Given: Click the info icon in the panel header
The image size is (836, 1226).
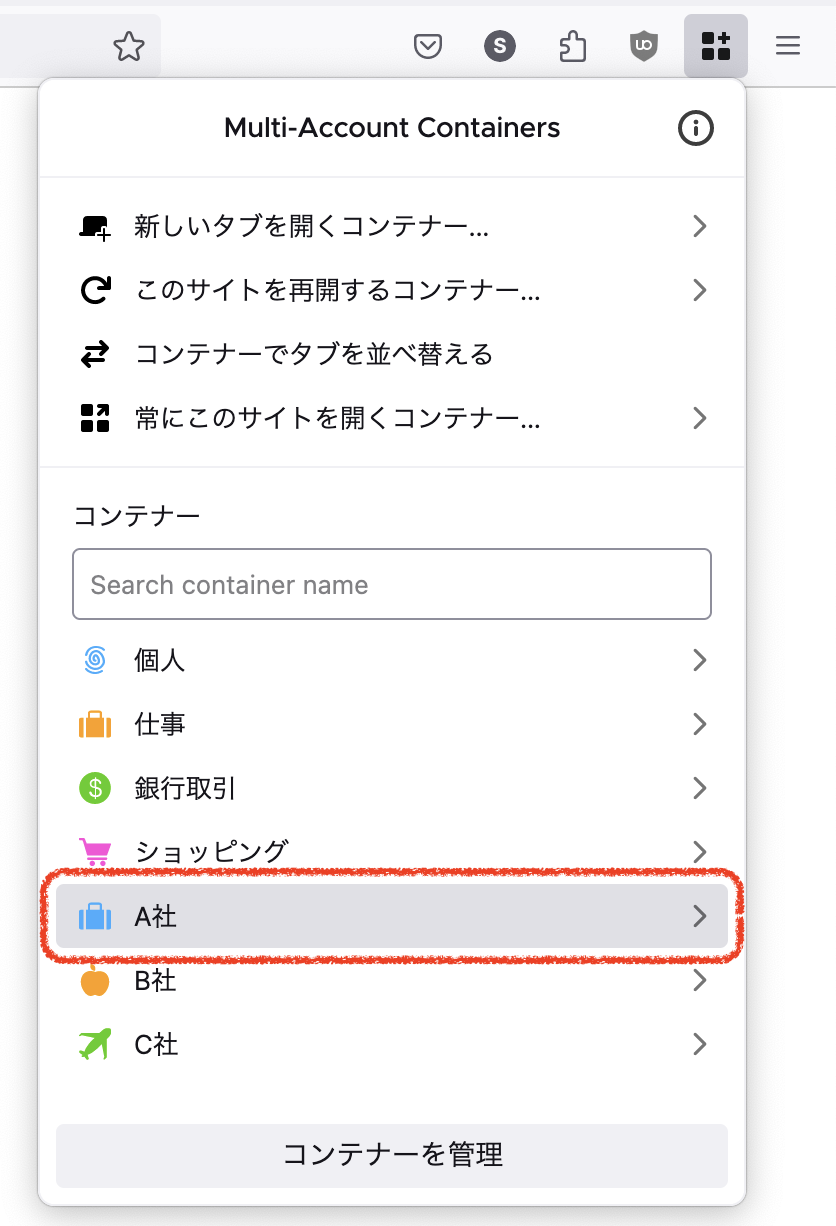Looking at the screenshot, I should coord(696,128).
